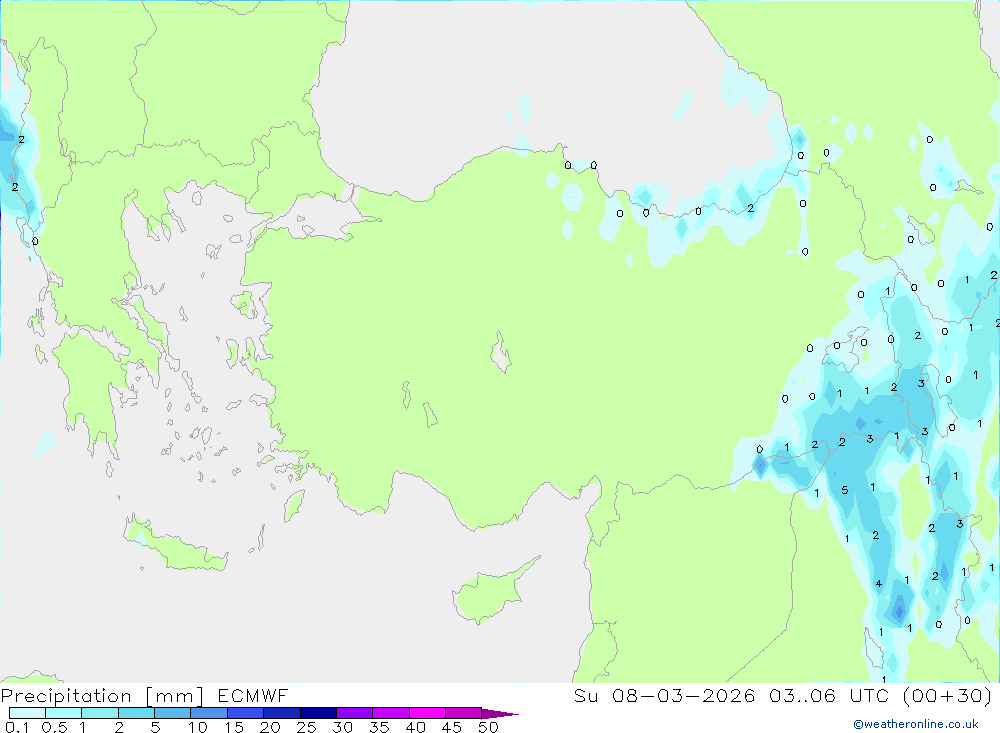
Task: Click the "50" legend scale label
Action: click(x=489, y=727)
